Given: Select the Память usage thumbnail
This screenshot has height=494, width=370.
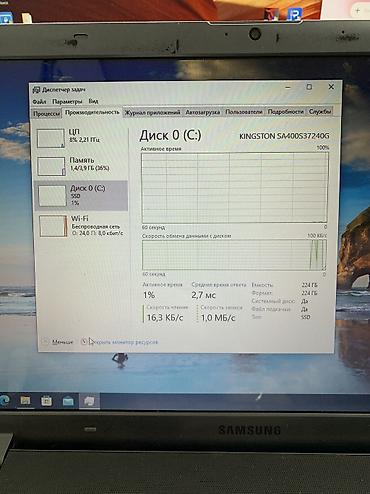Looking at the screenshot, I should pyautogui.click(x=51, y=166).
